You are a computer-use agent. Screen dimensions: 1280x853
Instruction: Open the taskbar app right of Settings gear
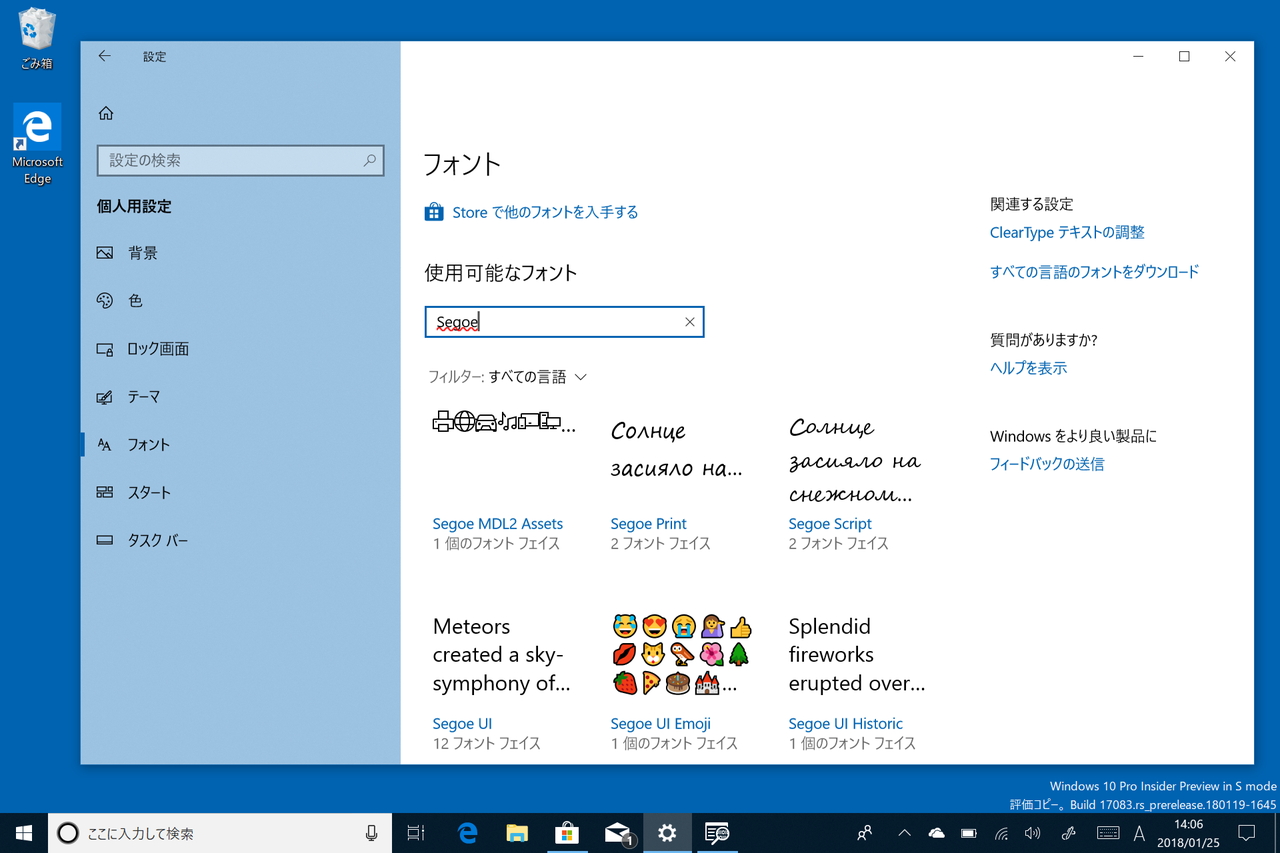pyautogui.click(x=717, y=833)
